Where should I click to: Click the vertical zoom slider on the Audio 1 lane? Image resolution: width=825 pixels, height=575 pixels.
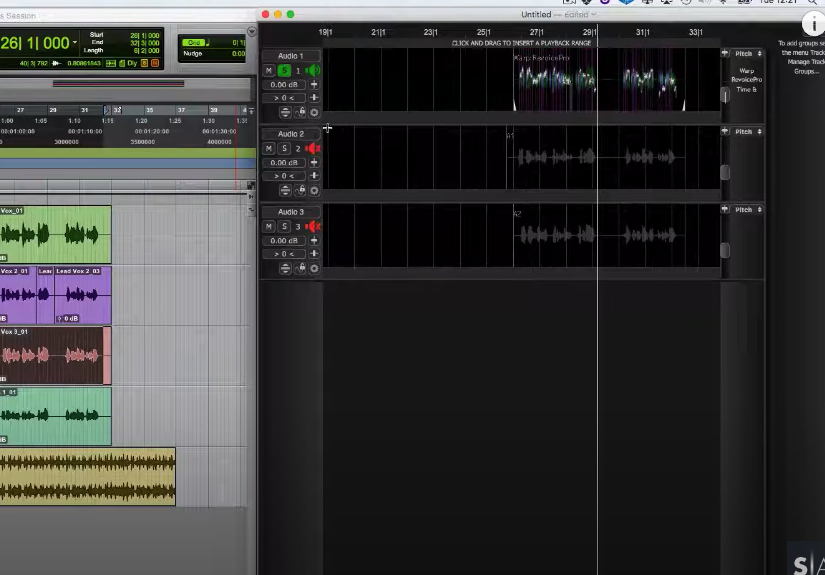click(x=725, y=95)
